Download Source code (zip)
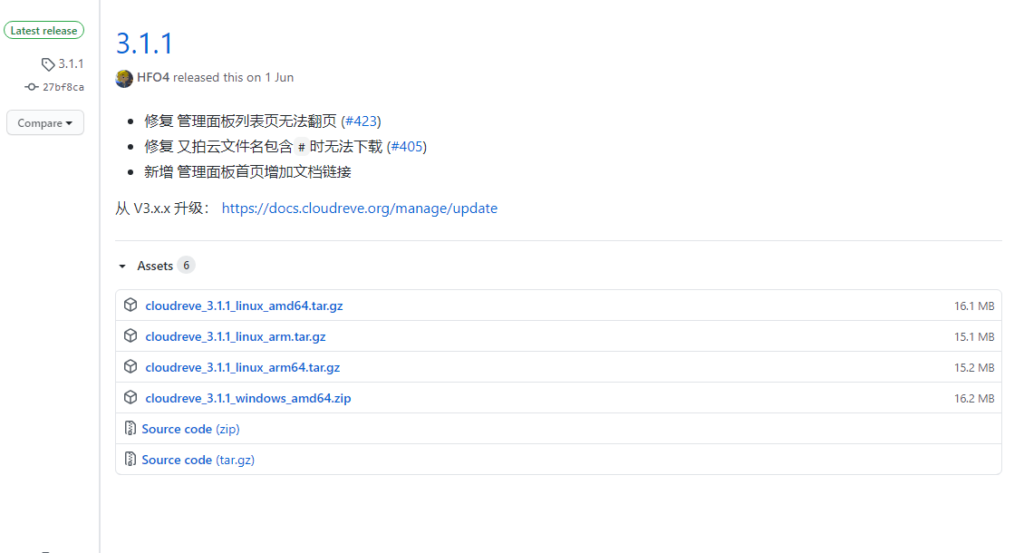Image resolution: width=1024 pixels, height=553 pixels. pyautogui.click(x=191, y=429)
